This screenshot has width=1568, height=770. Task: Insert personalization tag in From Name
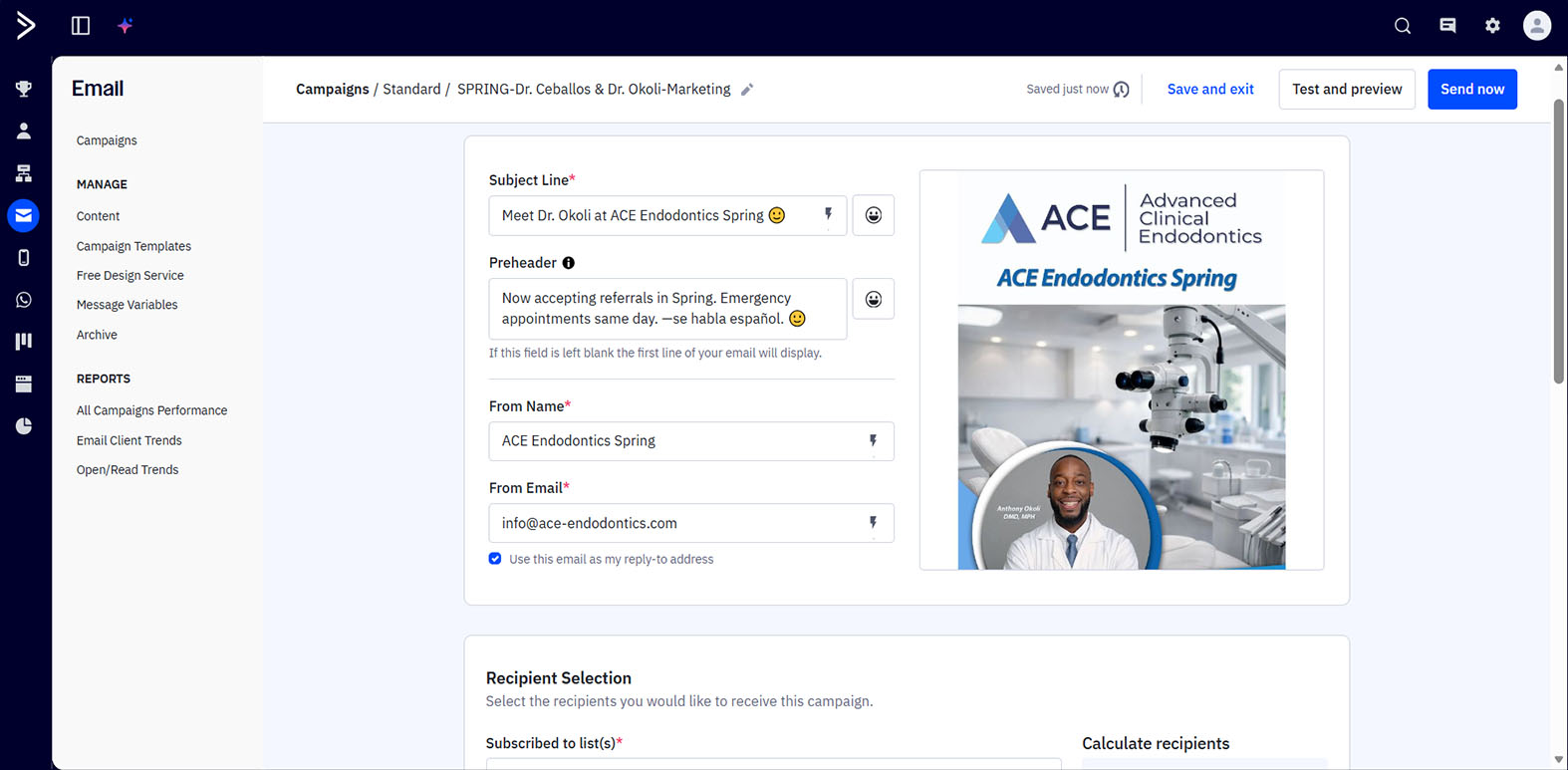click(x=873, y=441)
